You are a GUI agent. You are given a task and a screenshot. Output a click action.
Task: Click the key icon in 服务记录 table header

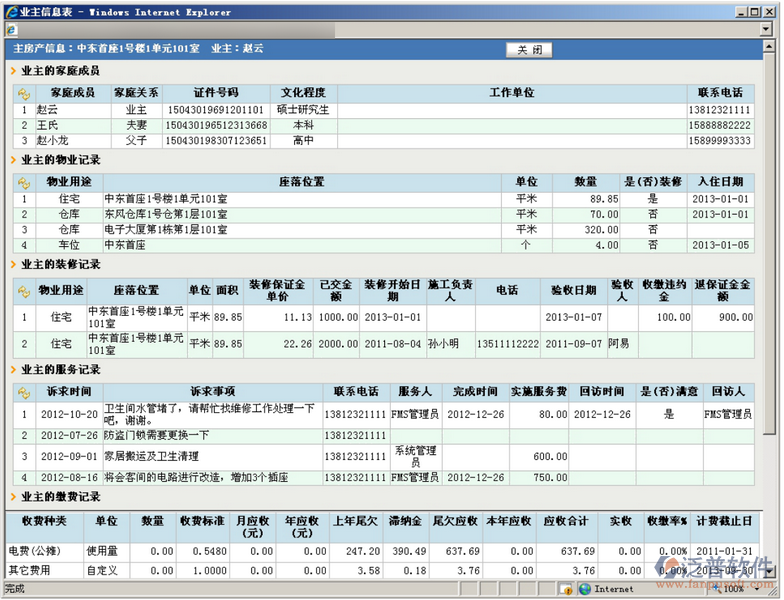click(x=24, y=392)
